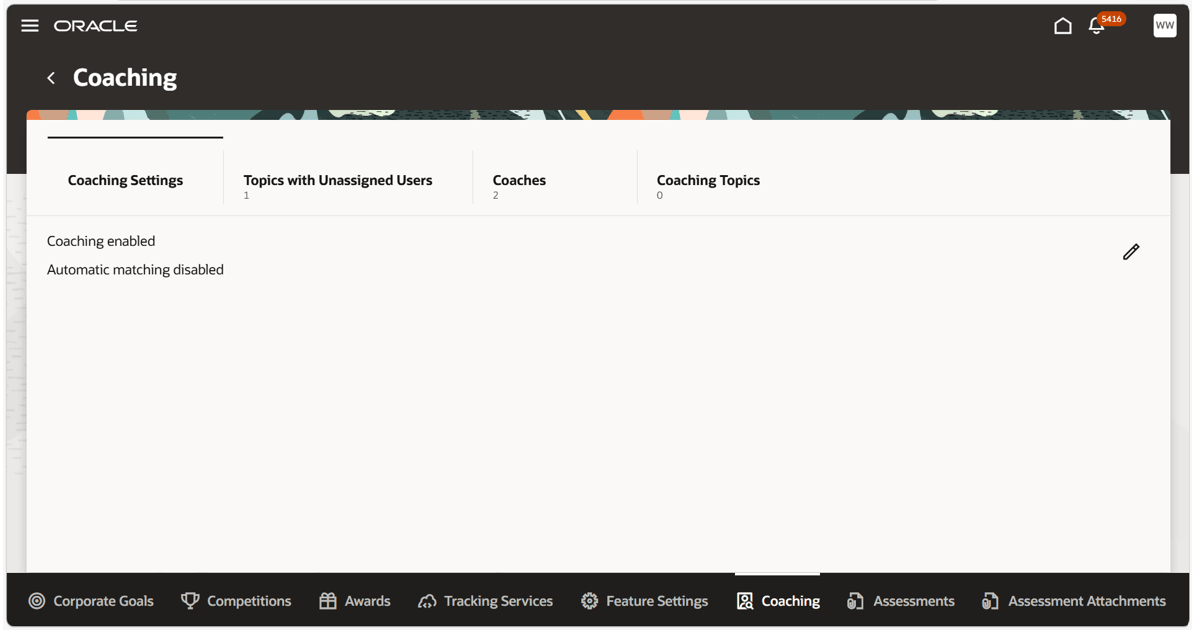Click the Competitions trophy icon
Screen dimensions: 1192x630
(190, 601)
